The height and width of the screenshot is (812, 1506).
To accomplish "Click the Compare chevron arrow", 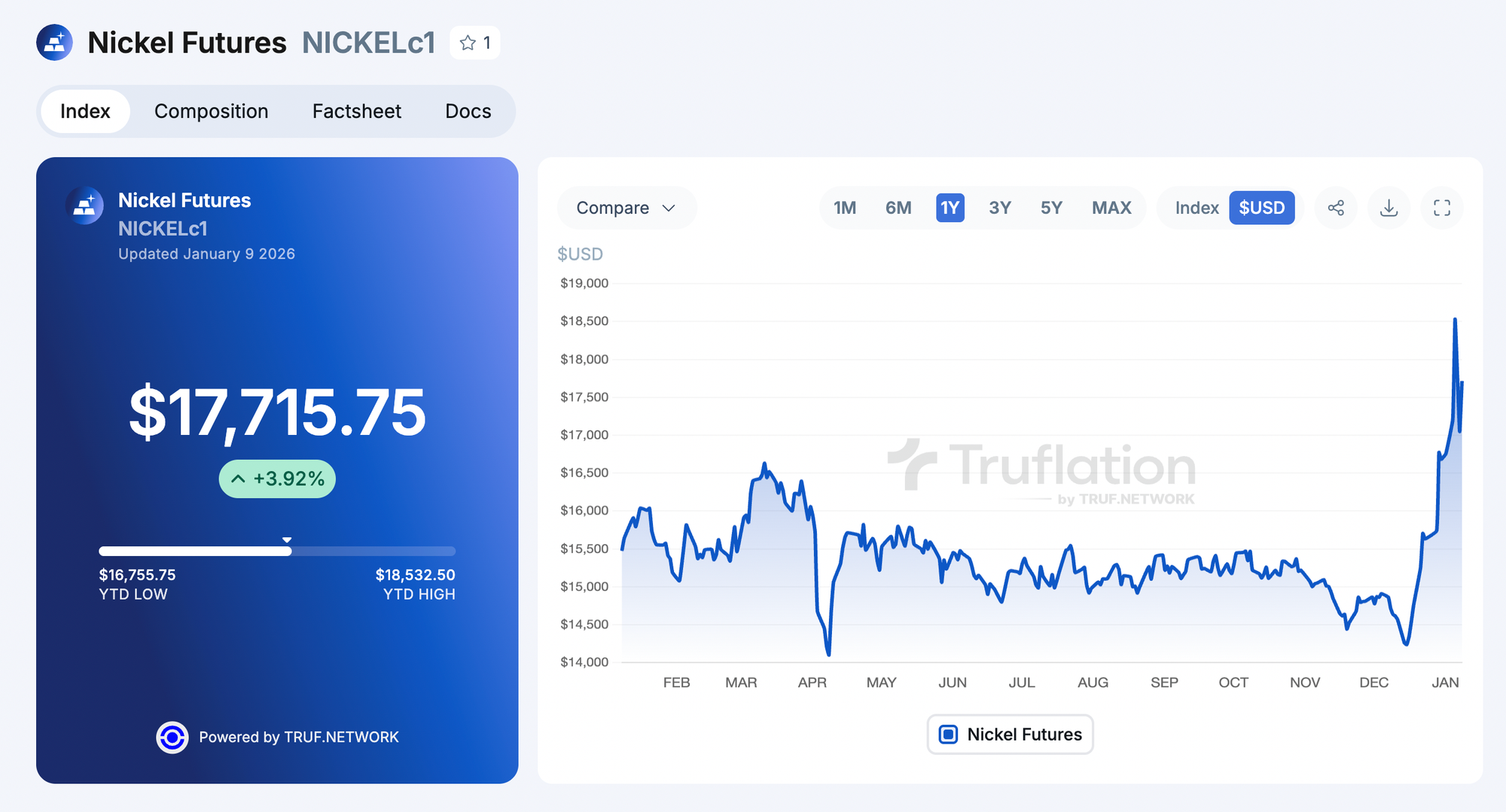I will [x=669, y=208].
